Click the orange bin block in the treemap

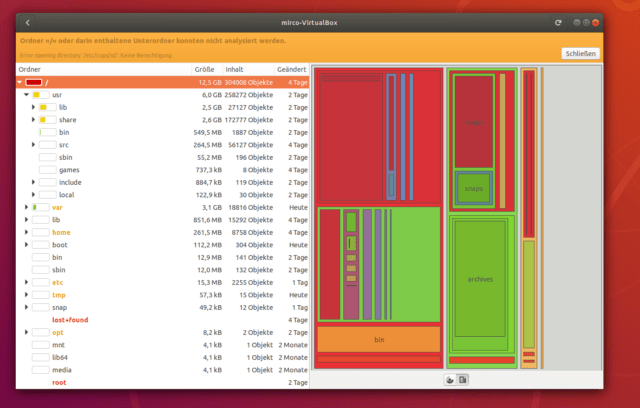tap(379, 340)
